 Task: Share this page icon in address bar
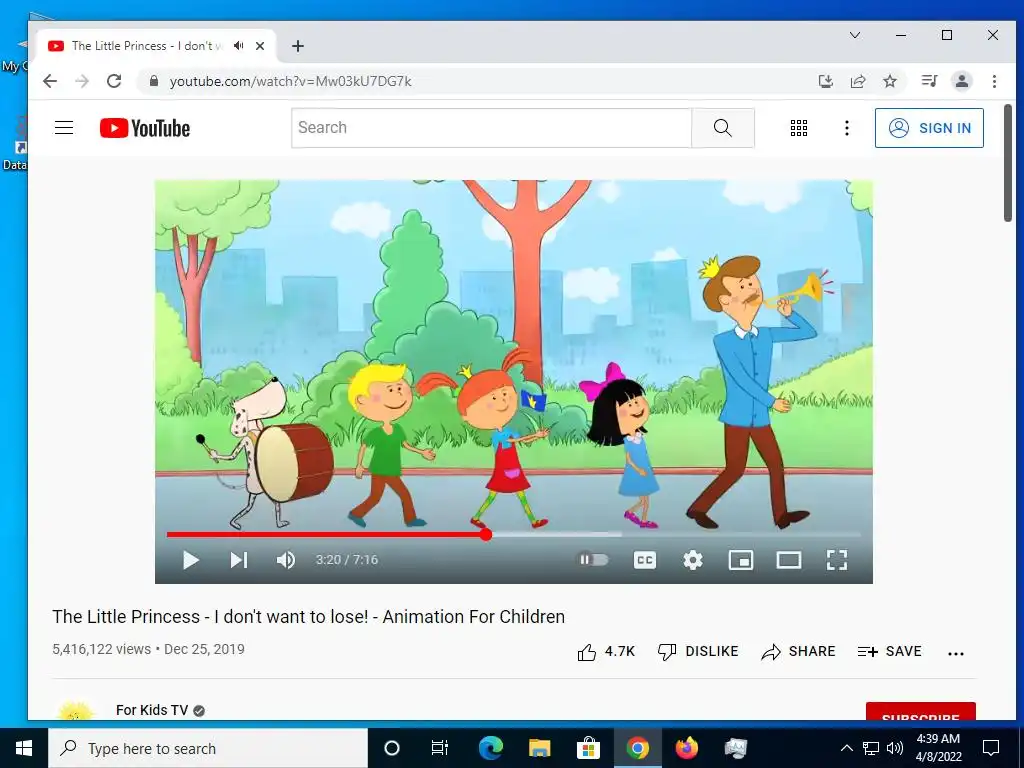(x=857, y=81)
